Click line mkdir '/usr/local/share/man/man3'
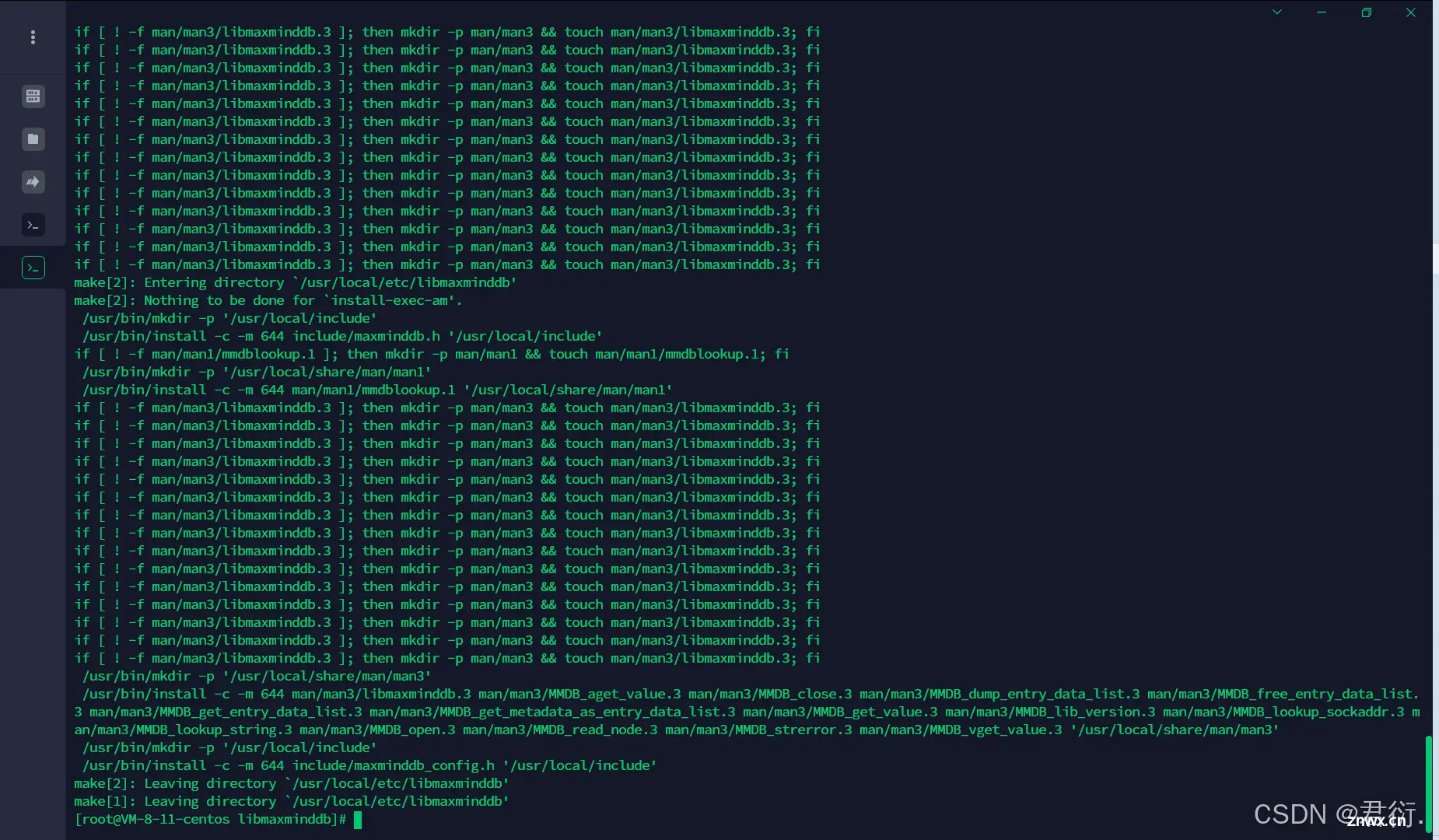The width and height of the screenshot is (1439, 840). [257, 676]
